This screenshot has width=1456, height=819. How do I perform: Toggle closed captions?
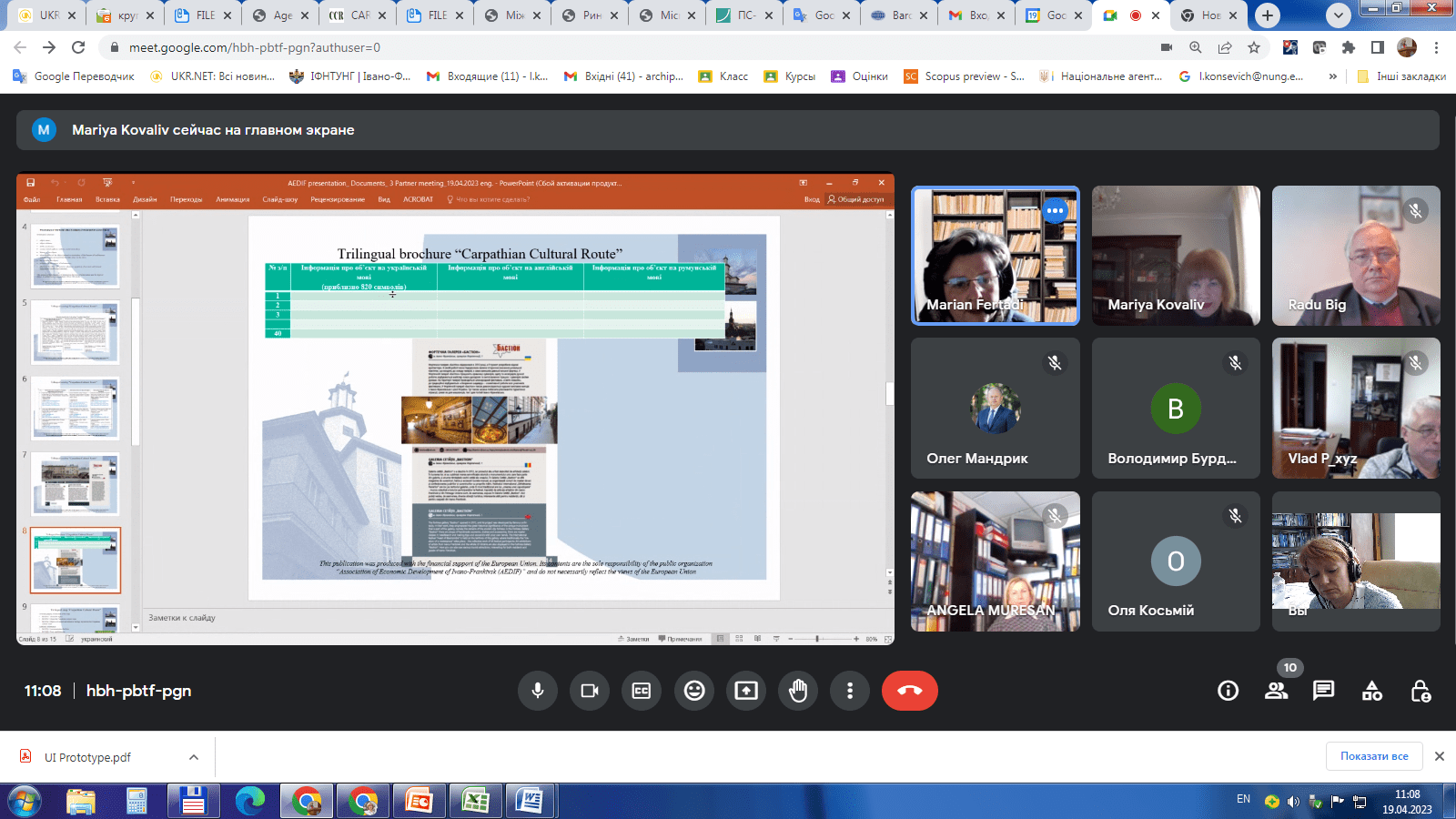642,691
